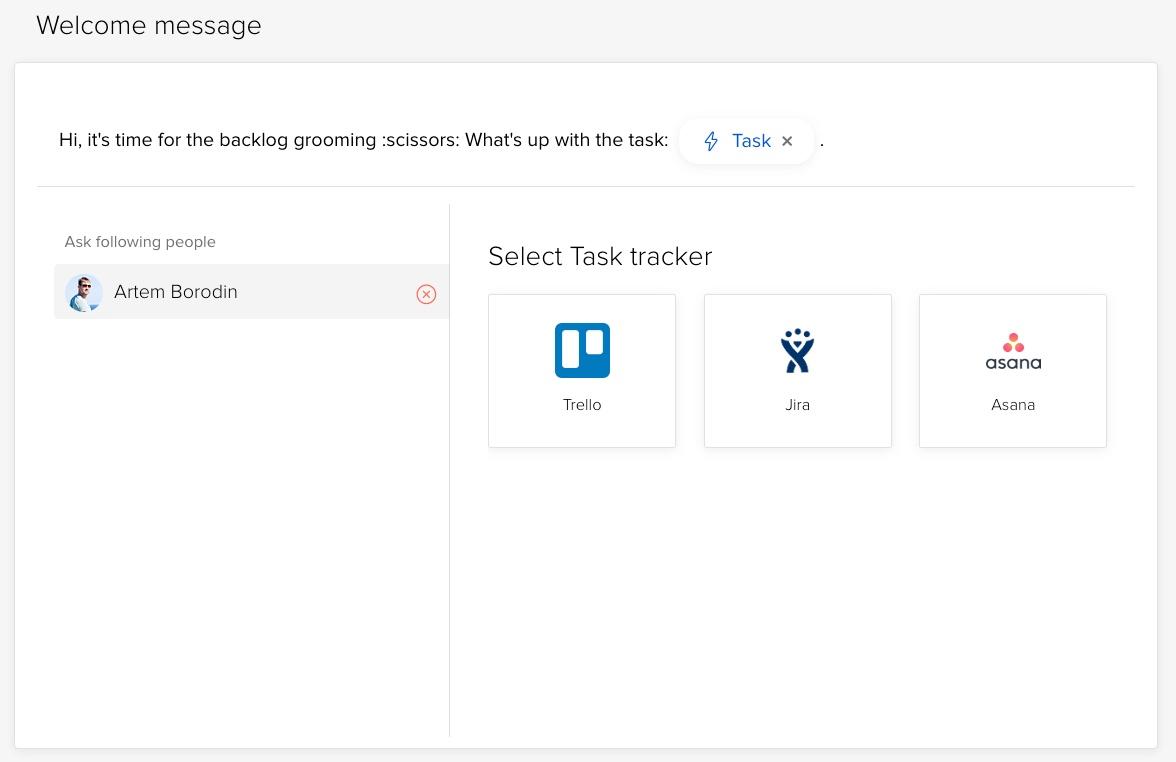
Task: Choose the Trello label under the card
Action: click(x=582, y=405)
